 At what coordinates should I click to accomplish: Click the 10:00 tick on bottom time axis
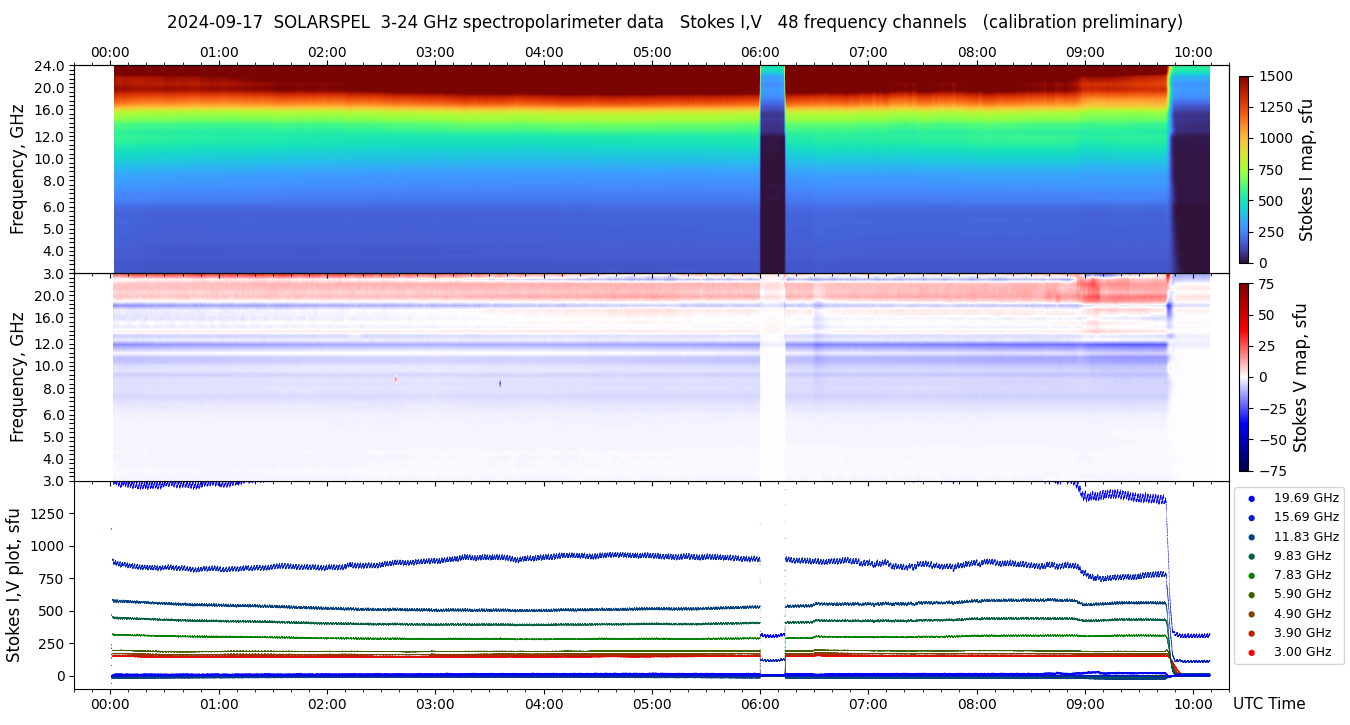[x=1193, y=704]
